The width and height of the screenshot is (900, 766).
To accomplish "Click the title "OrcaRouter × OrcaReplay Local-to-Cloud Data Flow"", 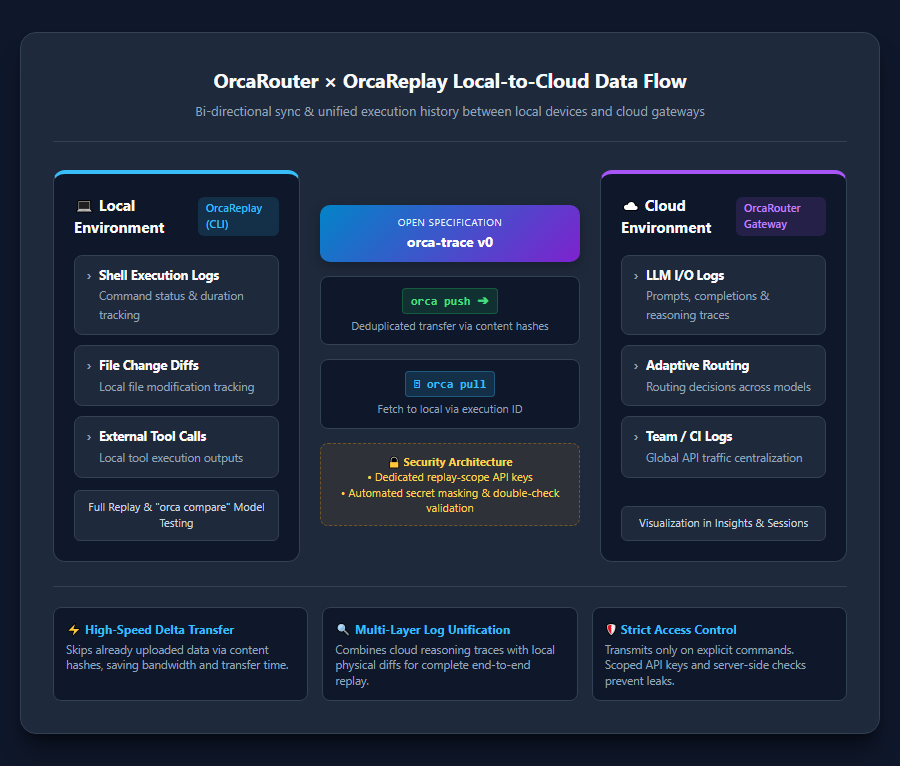I will [x=450, y=81].
